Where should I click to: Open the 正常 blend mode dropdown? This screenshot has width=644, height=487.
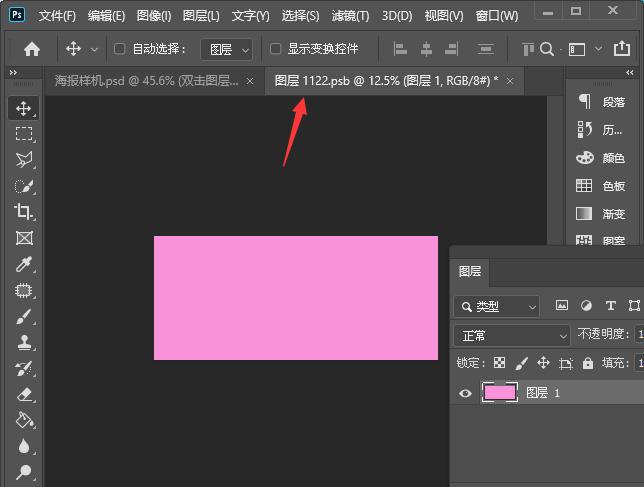click(x=511, y=335)
